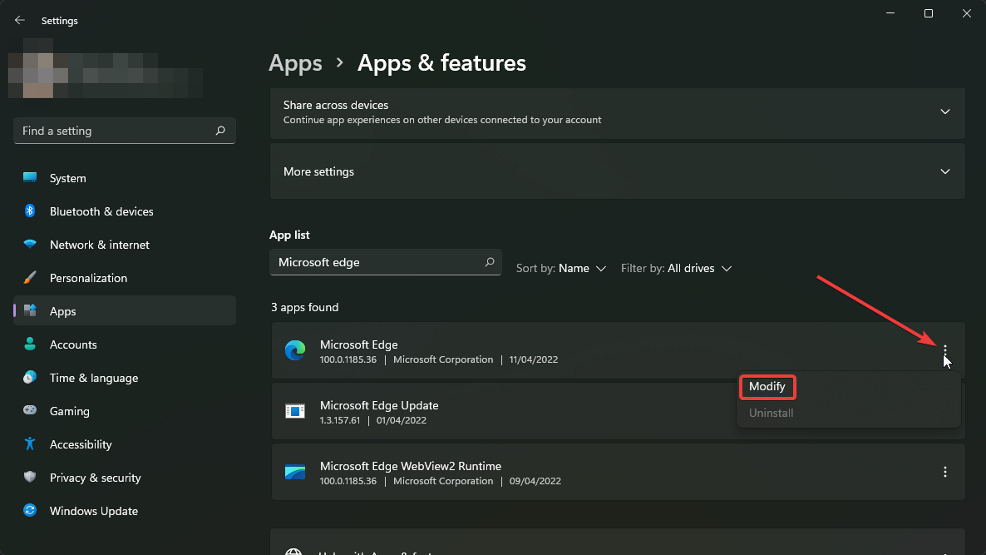Screen dimensions: 986x555
Task: Click the Edge WebView2 Runtime app icon
Action: pyautogui.click(x=294, y=472)
